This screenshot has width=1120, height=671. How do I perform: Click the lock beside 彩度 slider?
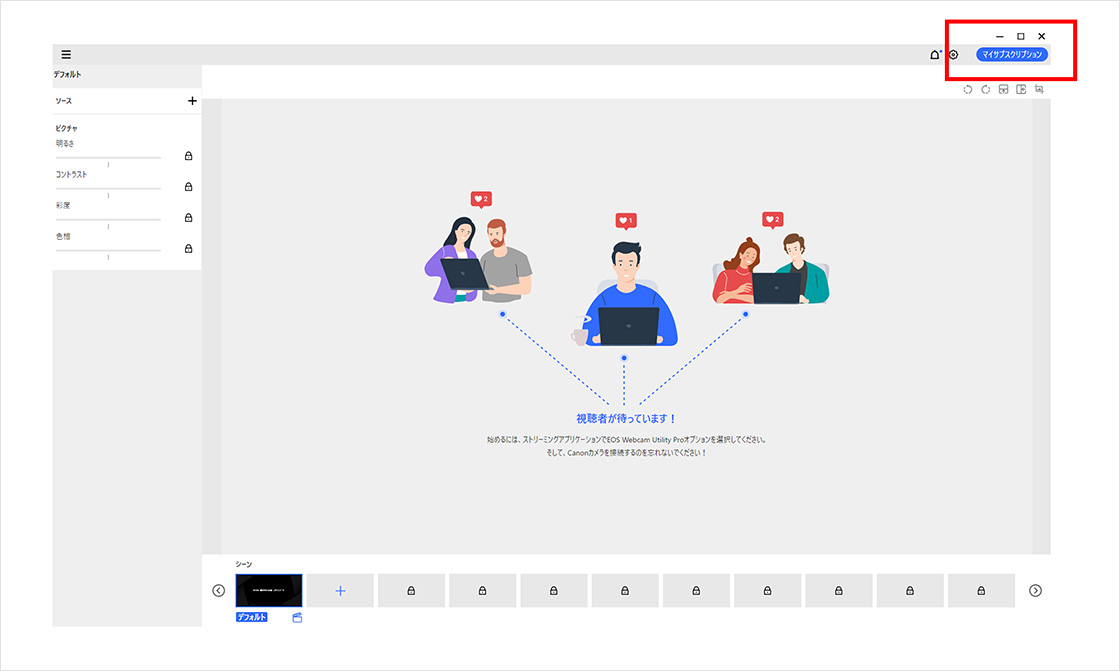click(188, 218)
